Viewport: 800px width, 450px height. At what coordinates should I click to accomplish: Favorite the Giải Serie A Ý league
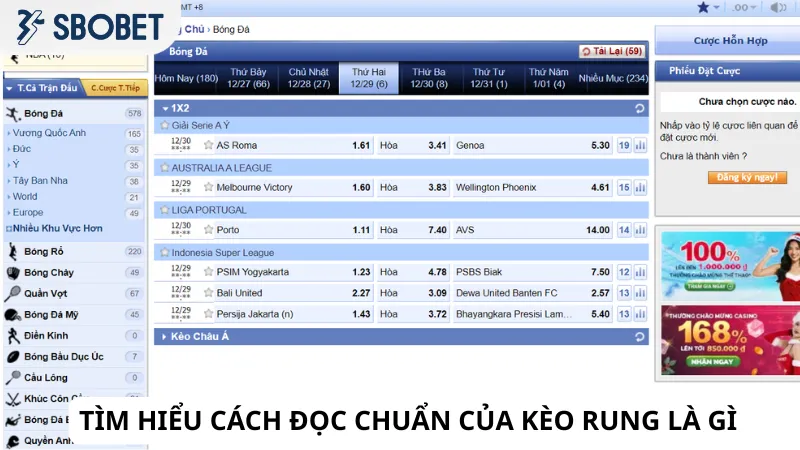coord(164,125)
